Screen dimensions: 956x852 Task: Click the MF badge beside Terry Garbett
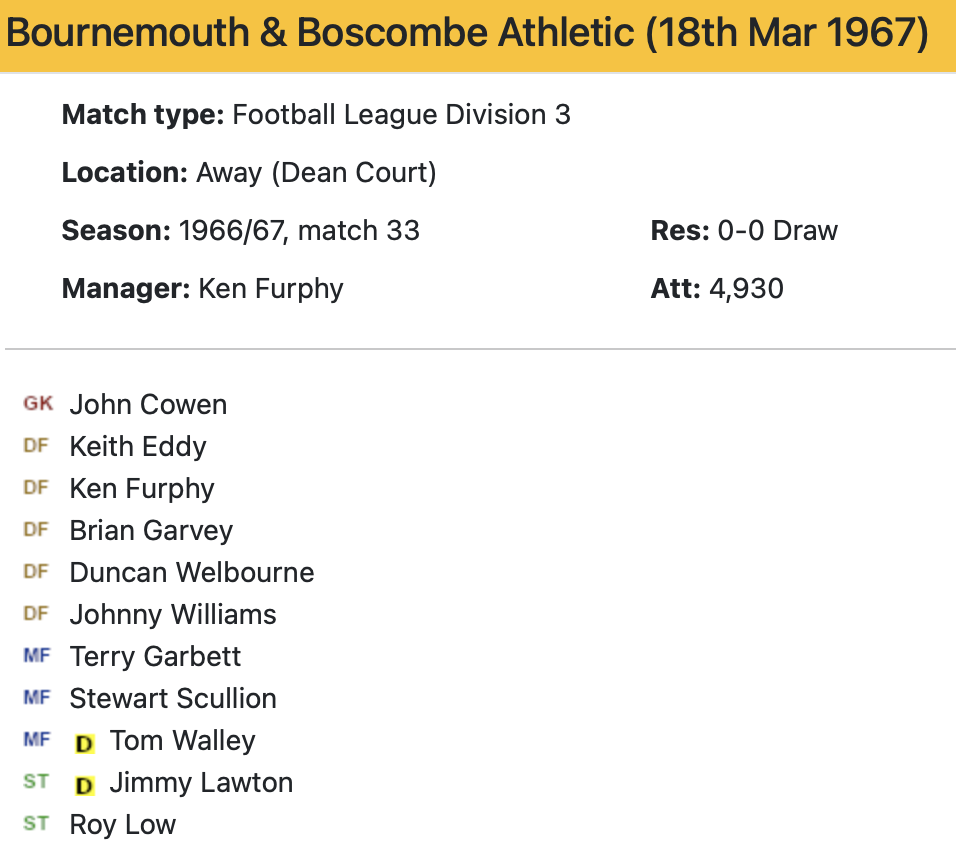(36, 656)
